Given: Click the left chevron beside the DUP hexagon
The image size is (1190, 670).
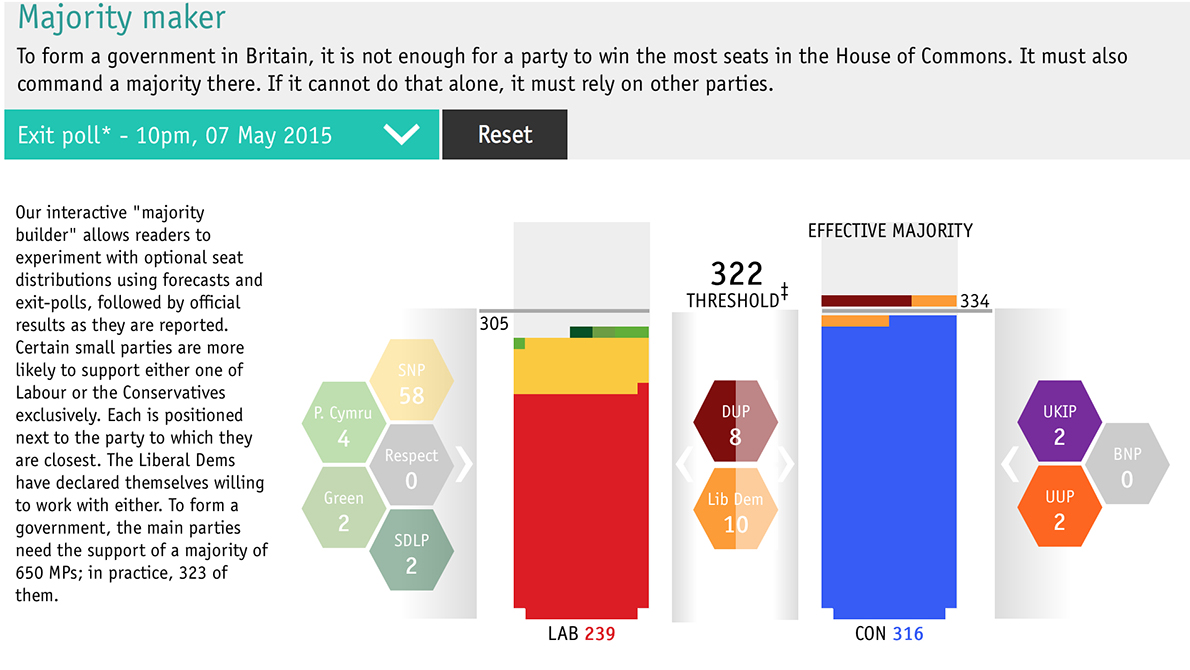Looking at the screenshot, I should pos(685,464).
